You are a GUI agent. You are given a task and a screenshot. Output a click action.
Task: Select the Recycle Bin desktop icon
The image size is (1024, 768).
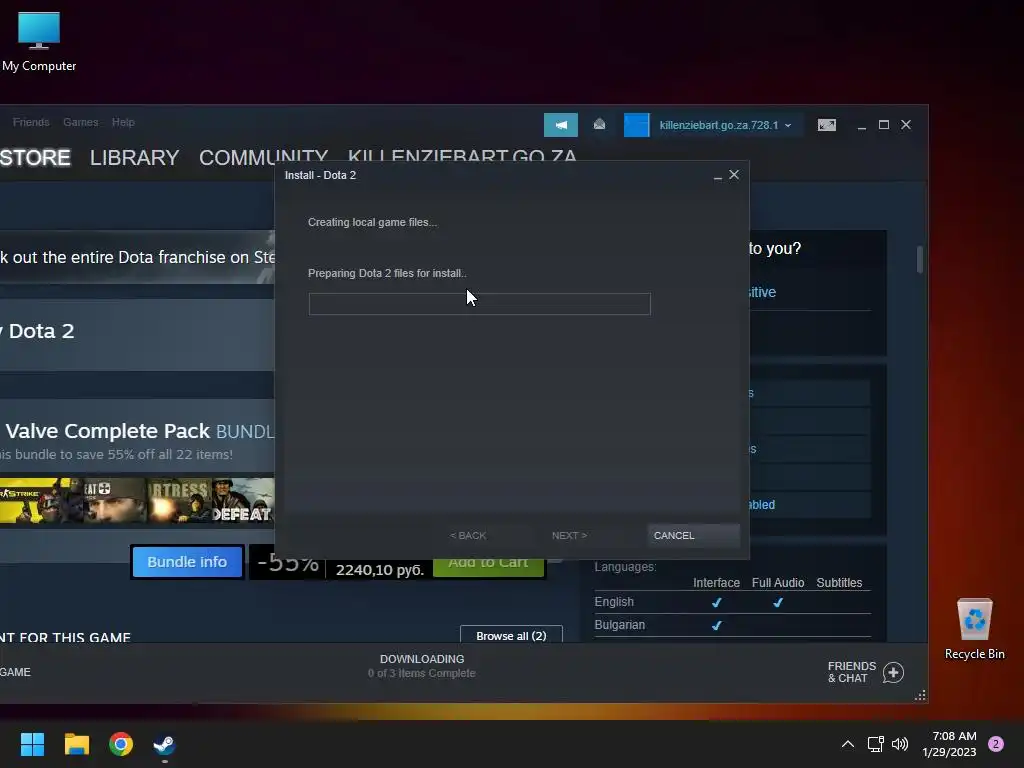click(x=974, y=628)
